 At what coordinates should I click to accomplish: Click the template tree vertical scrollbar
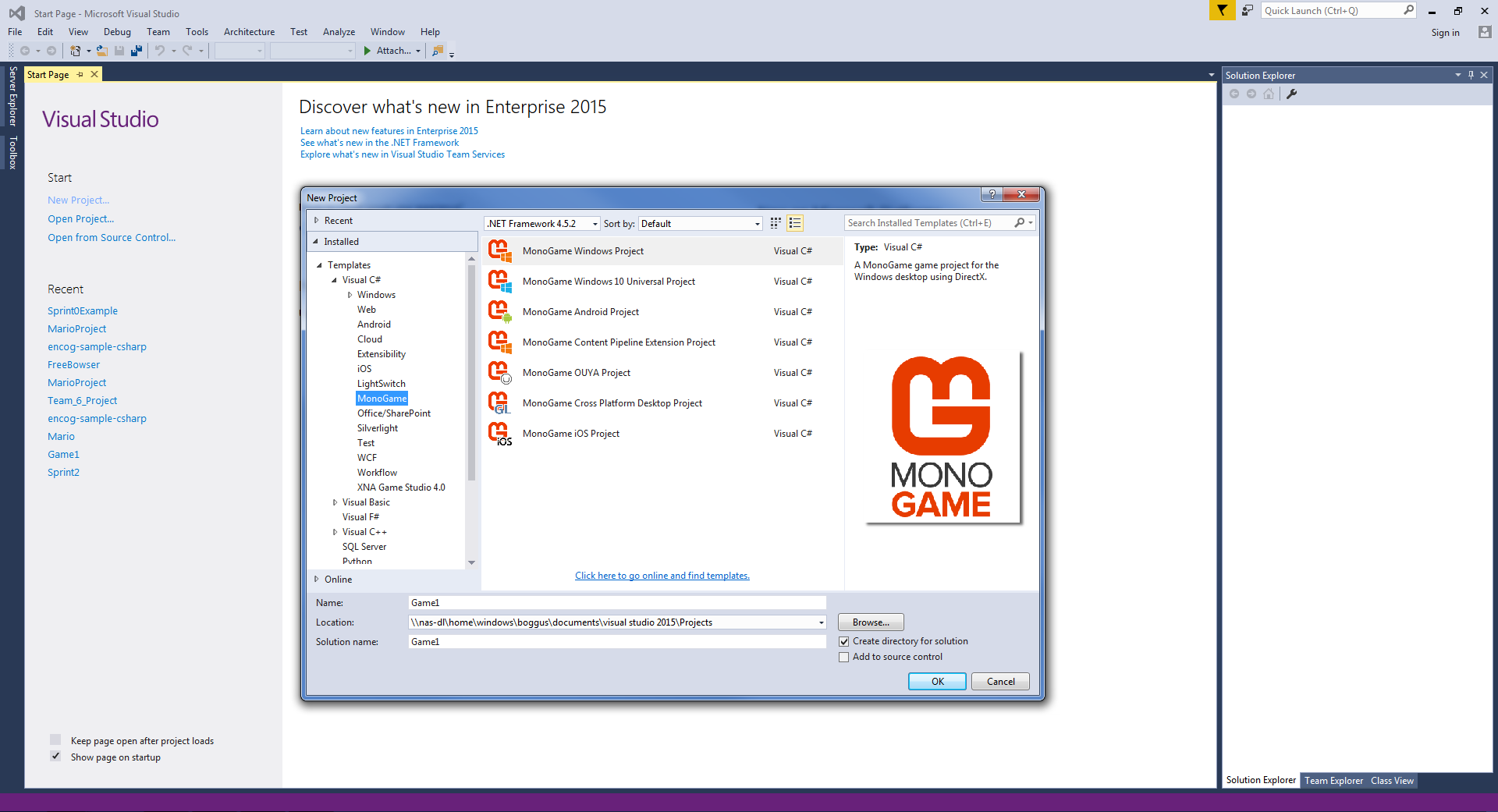click(471, 373)
